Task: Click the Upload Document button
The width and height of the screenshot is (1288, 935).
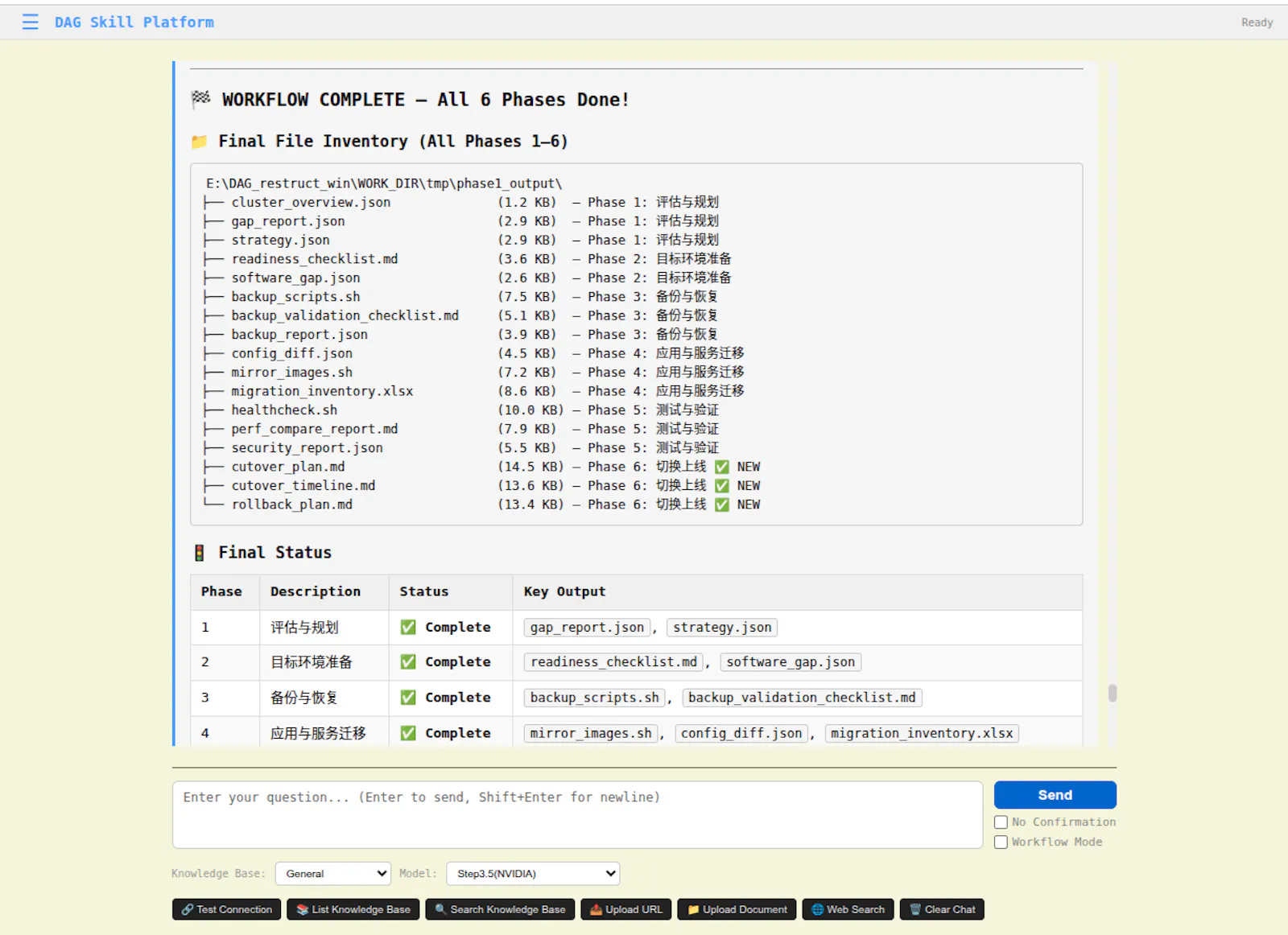Action: point(737,909)
